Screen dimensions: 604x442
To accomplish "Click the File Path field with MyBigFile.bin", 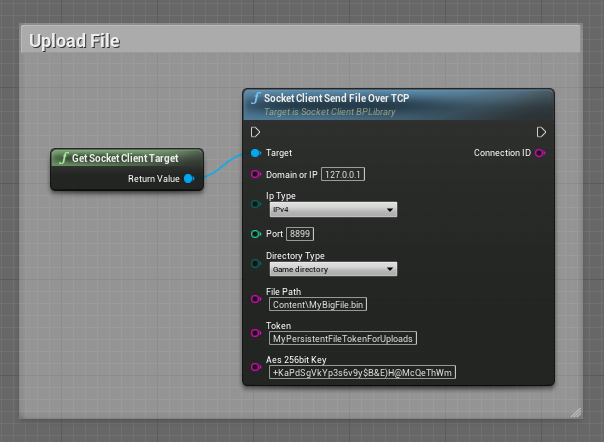I will 311,304.
